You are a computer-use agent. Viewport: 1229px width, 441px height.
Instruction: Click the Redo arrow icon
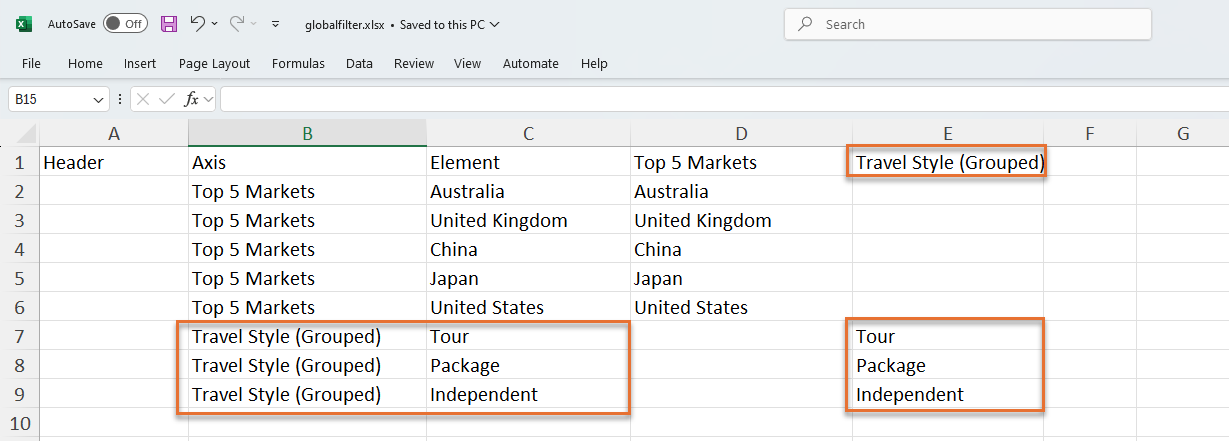coord(237,23)
